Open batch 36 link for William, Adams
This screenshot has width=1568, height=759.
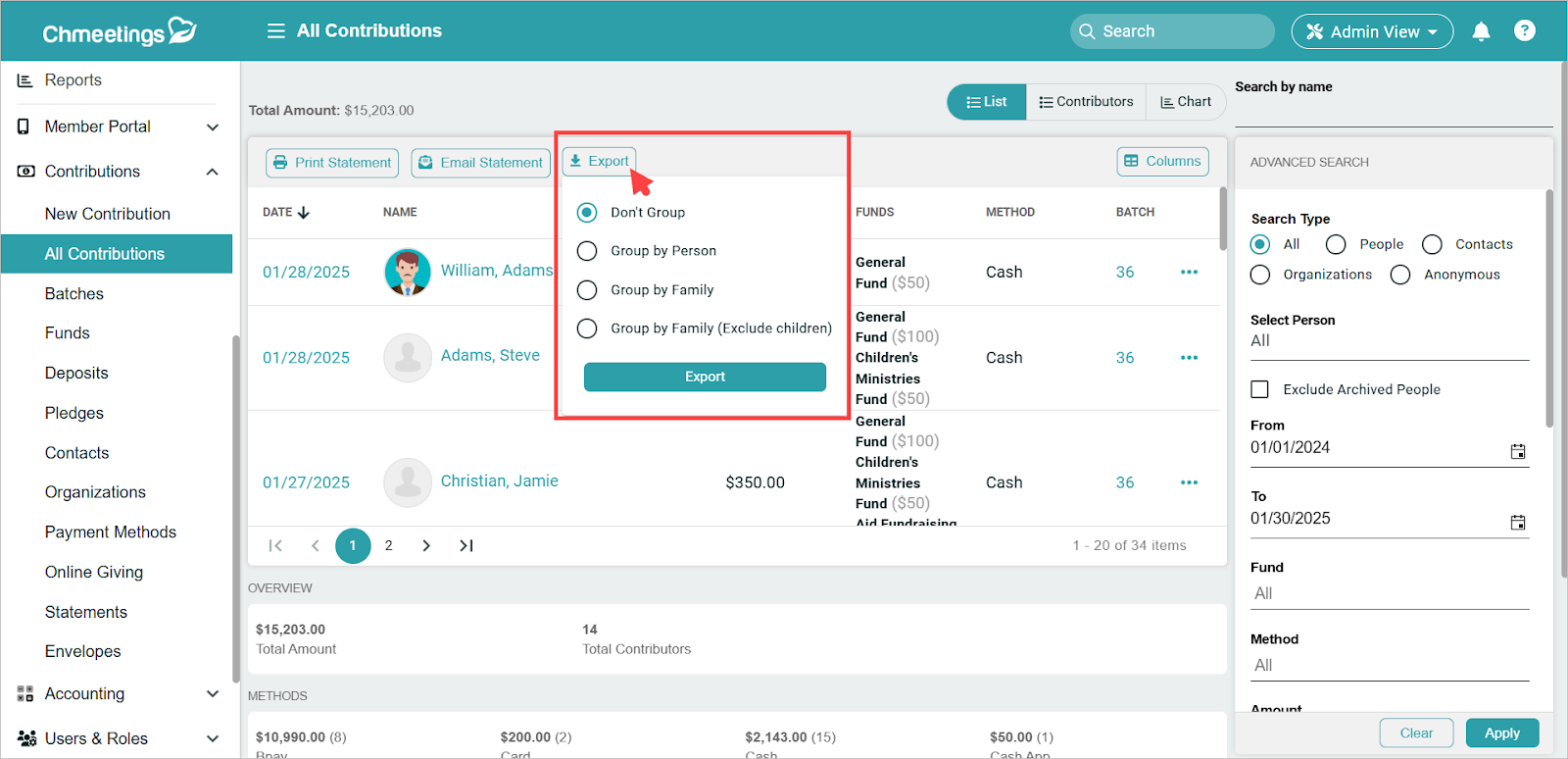pyautogui.click(x=1125, y=273)
